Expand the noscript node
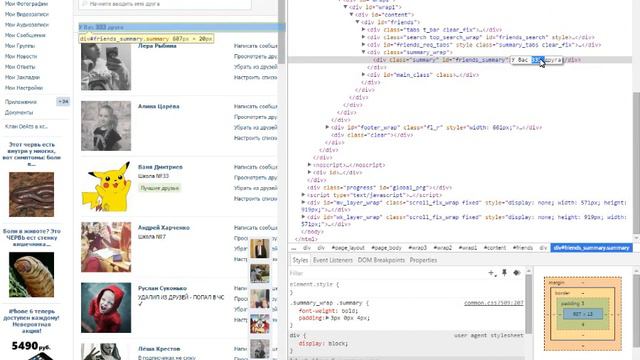The image size is (640, 360). pyautogui.click(x=309, y=165)
